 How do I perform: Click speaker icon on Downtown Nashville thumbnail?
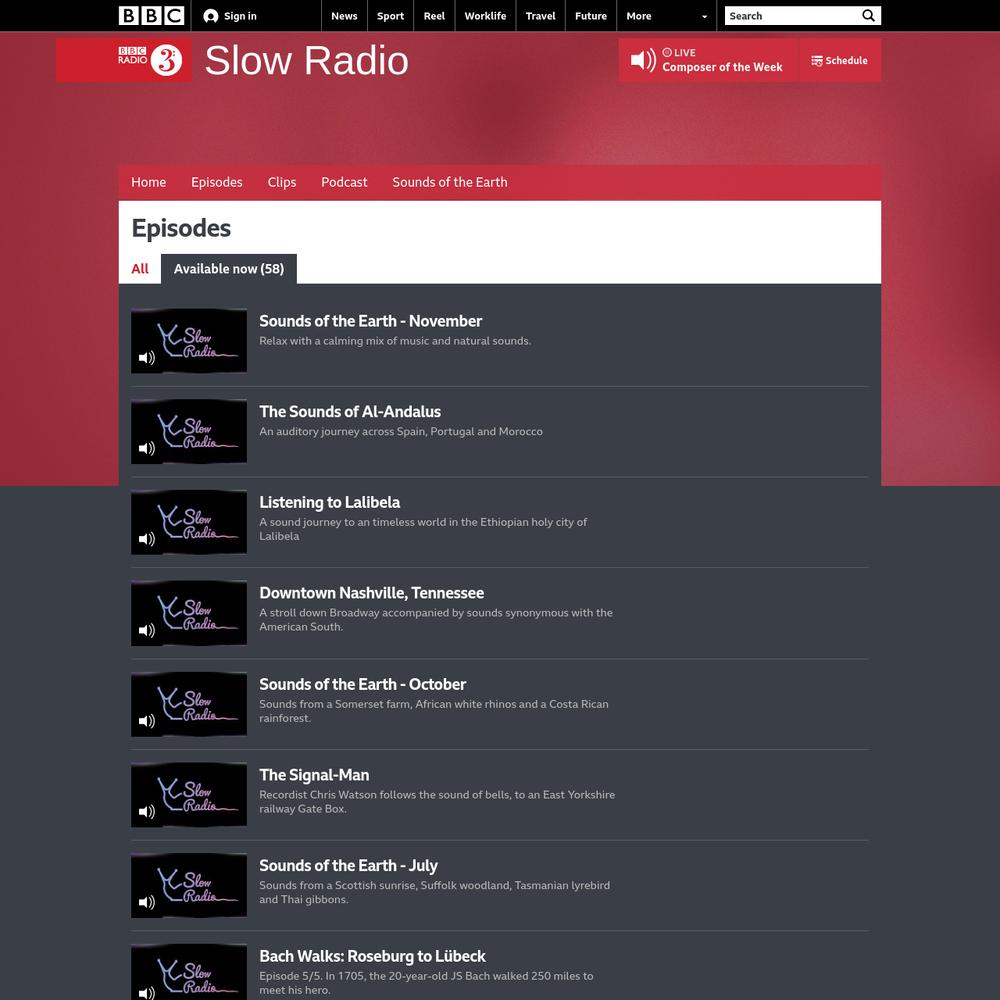(x=147, y=630)
